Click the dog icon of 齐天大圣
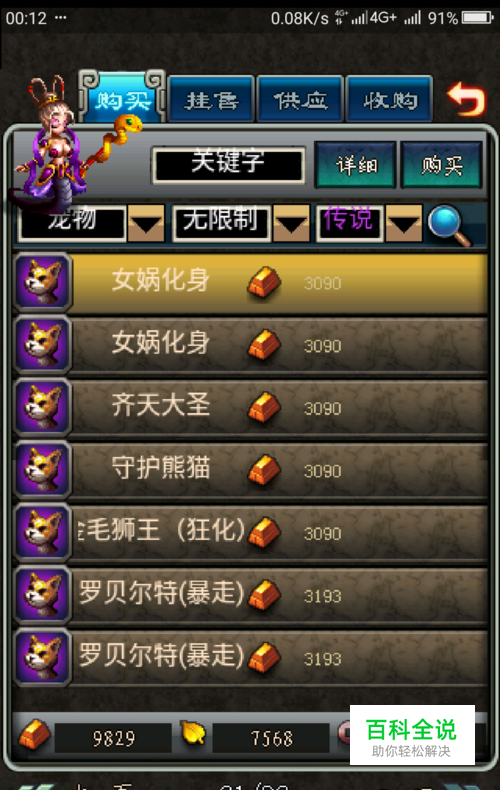The image size is (500, 790). pos(43,407)
